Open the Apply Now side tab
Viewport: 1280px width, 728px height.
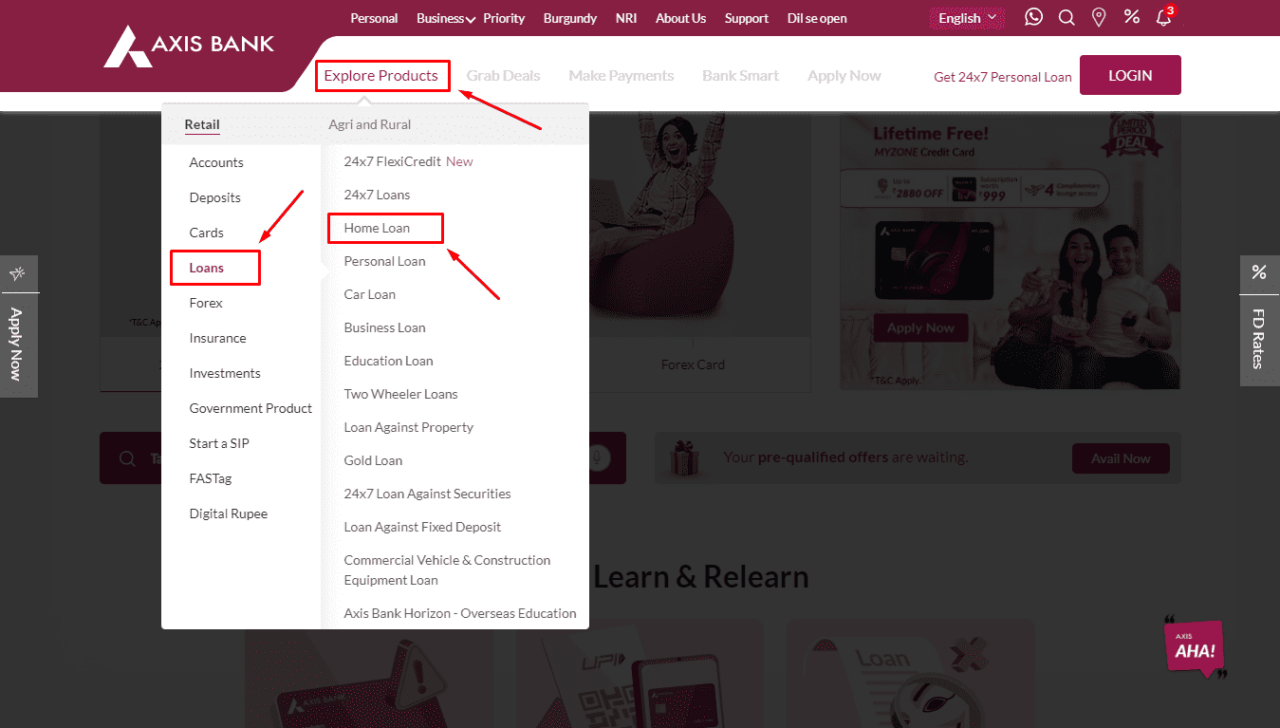point(17,344)
